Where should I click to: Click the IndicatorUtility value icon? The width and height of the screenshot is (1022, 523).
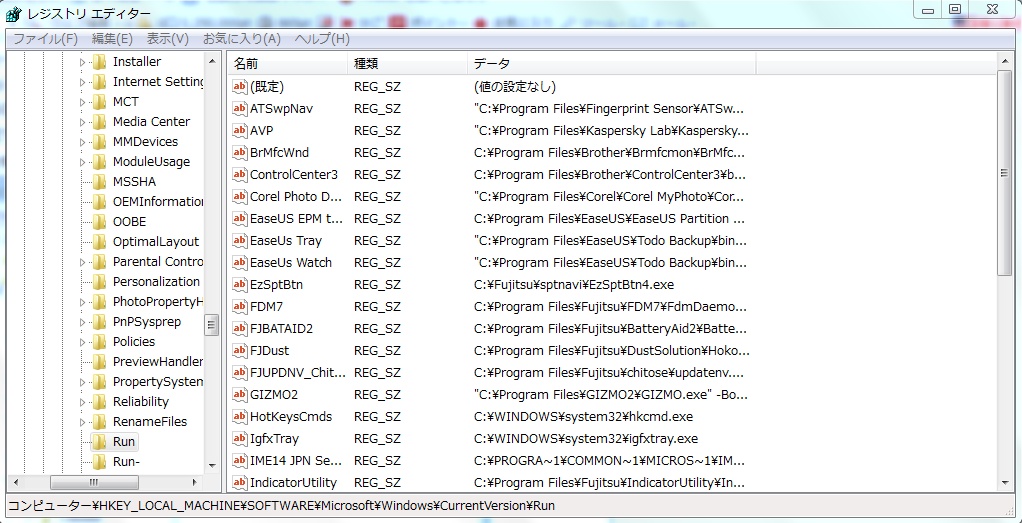point(240,483)
